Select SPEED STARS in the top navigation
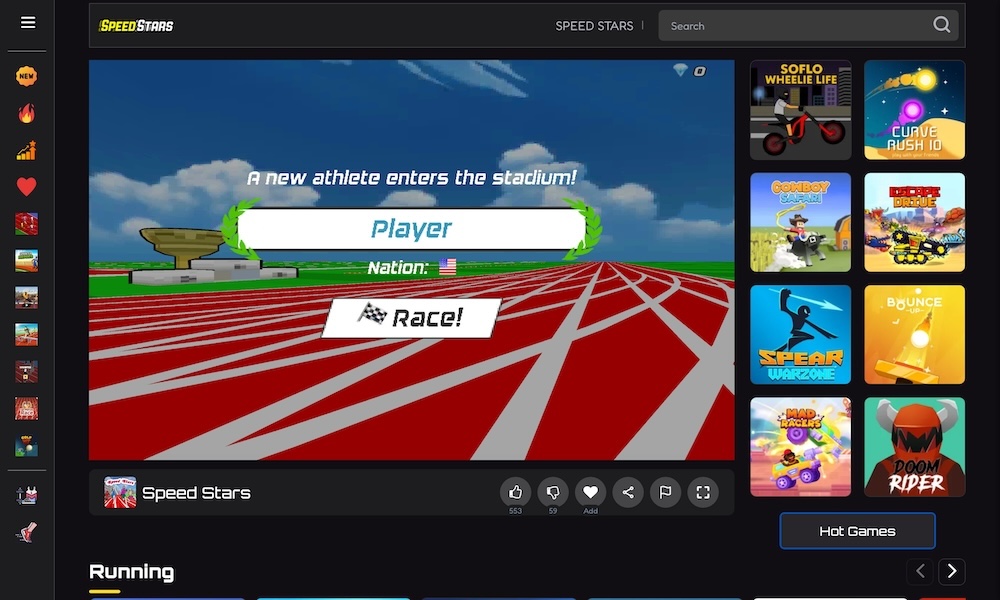This screenshot has height=600, width=1000. click(595, 26)
